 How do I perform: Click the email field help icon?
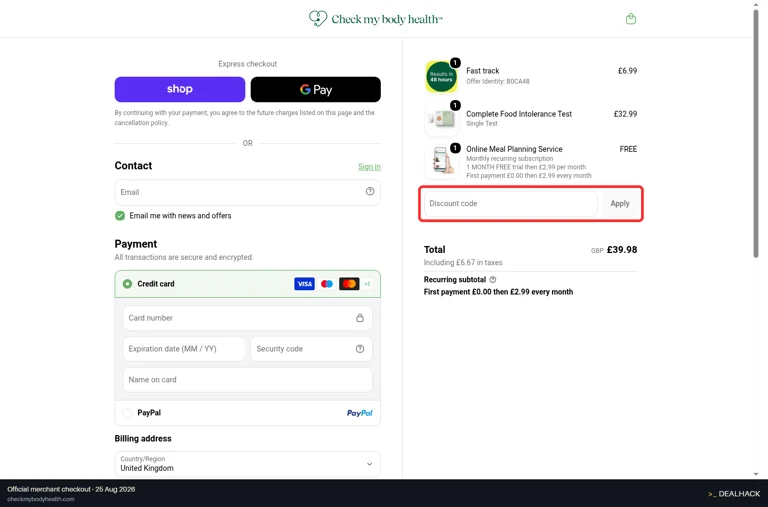(370, 192)
